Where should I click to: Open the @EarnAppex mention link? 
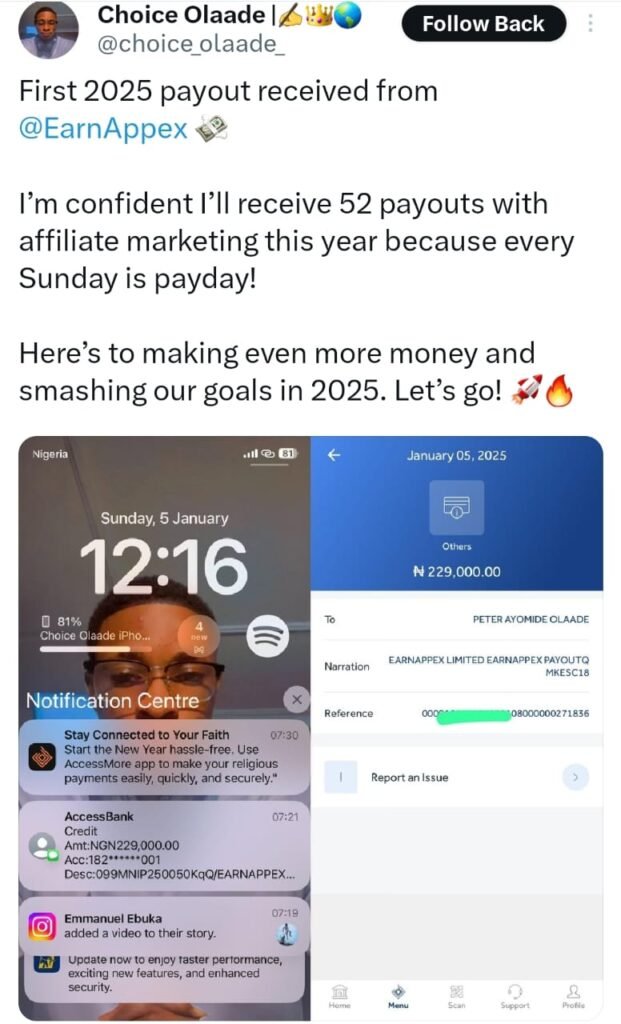pyautogui.click(x=103, y=129)
